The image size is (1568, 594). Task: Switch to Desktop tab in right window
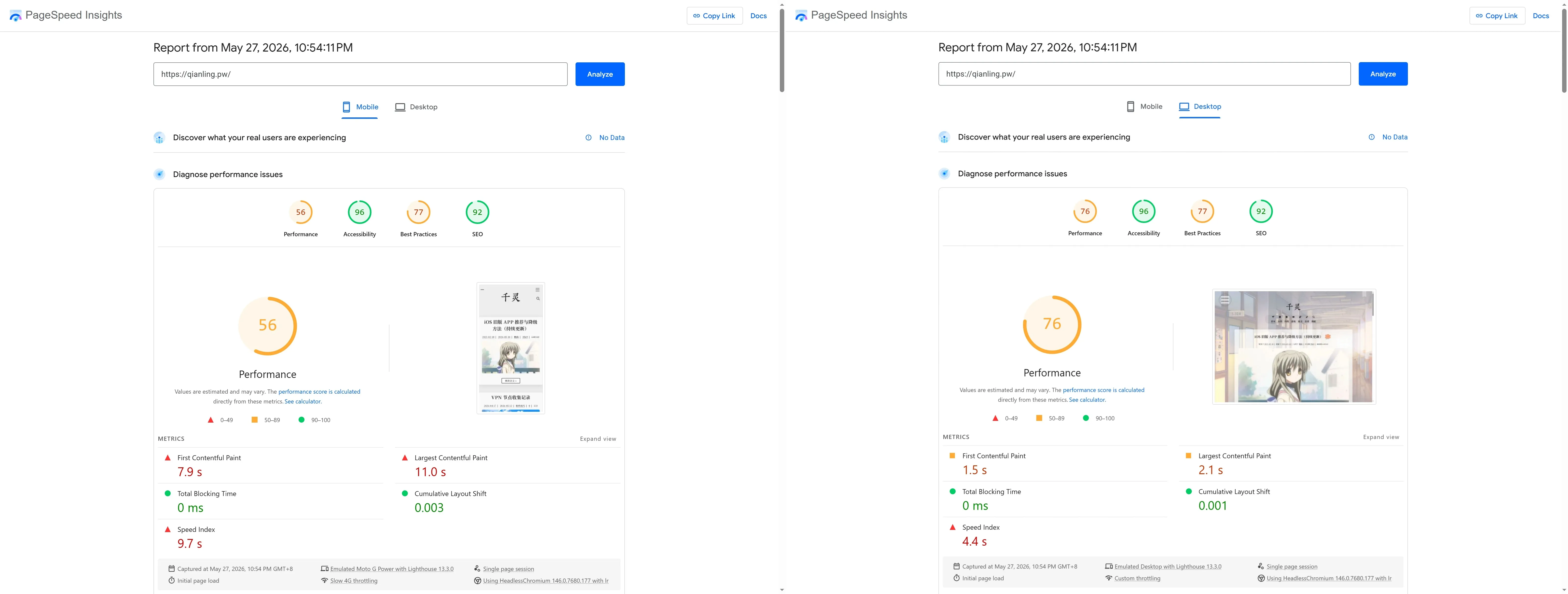(1200, 107)
